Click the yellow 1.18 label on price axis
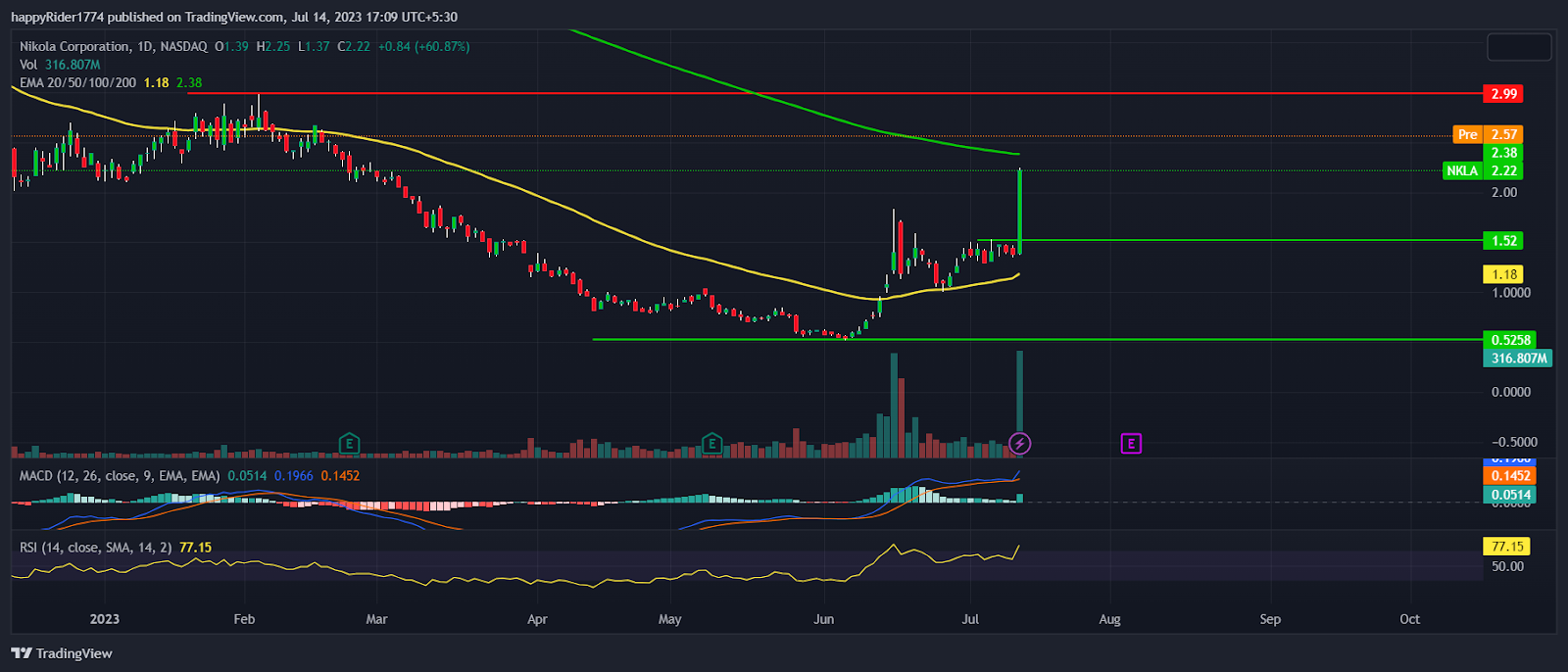Screen dimensions: 1568x672 point(1503,274)
